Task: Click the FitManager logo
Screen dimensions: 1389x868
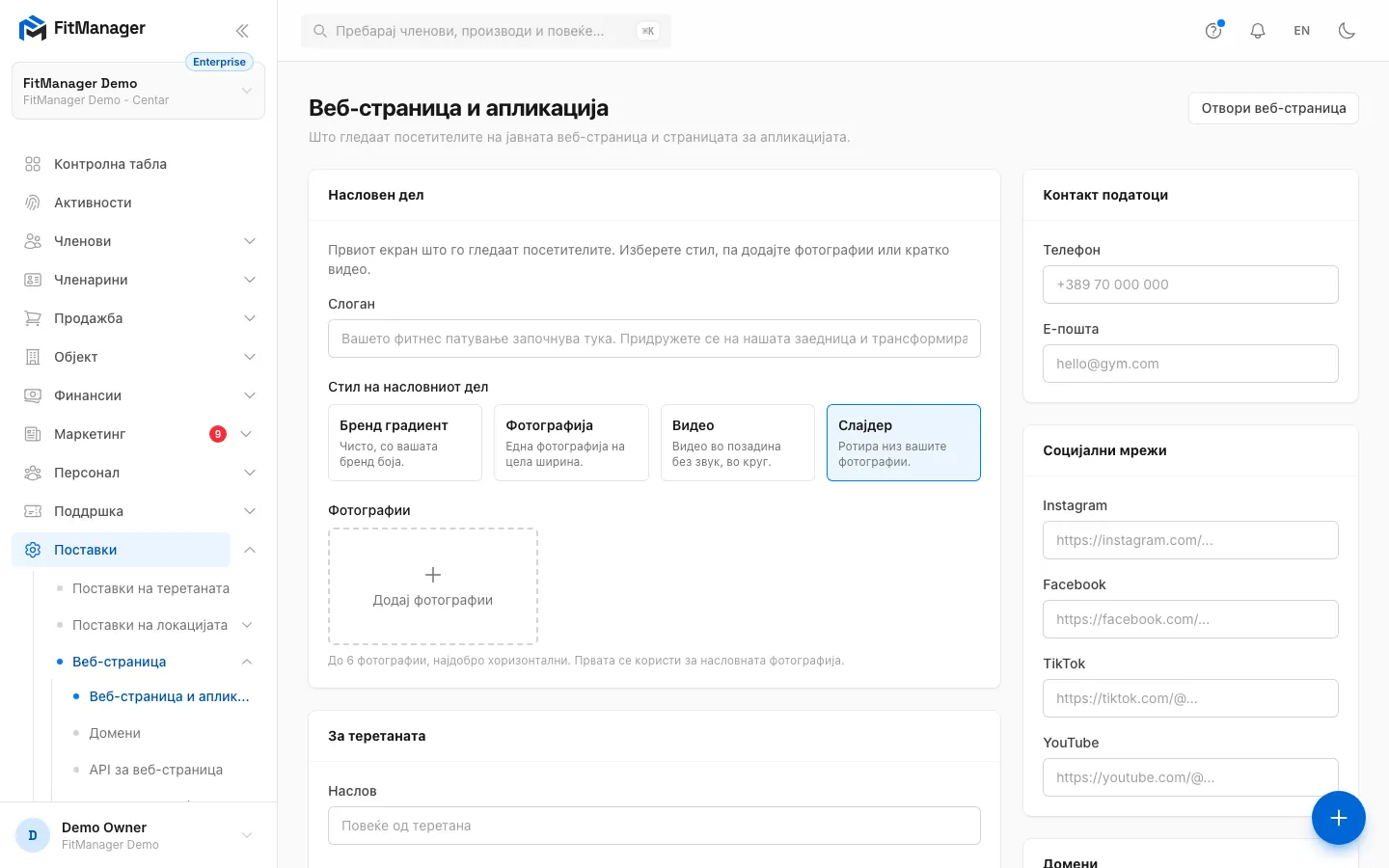Action: coord(82,29)
